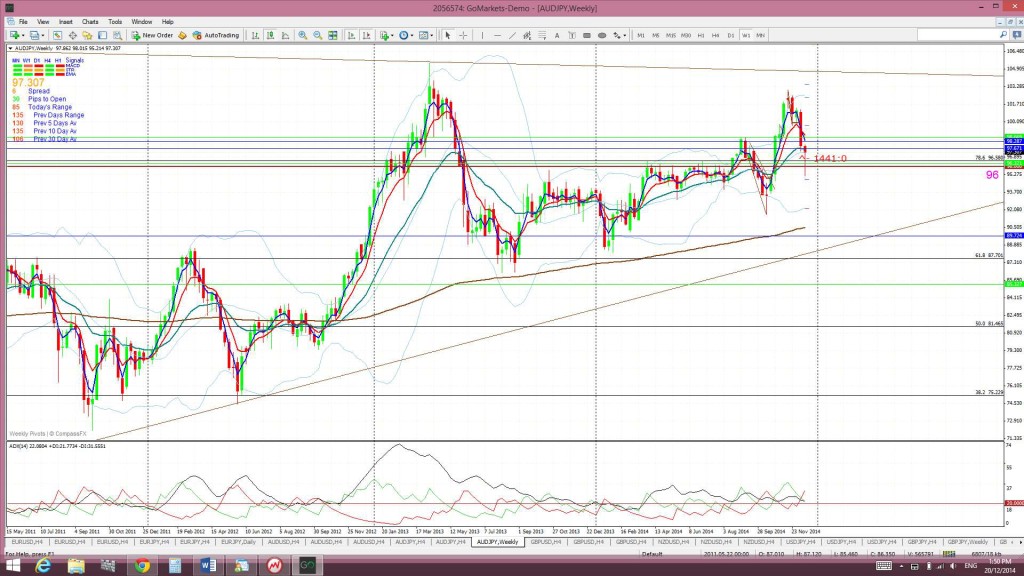Tile chart windows icon
Screen dimensions: 1024x576
pyautogui.click(x=332, y=35)
